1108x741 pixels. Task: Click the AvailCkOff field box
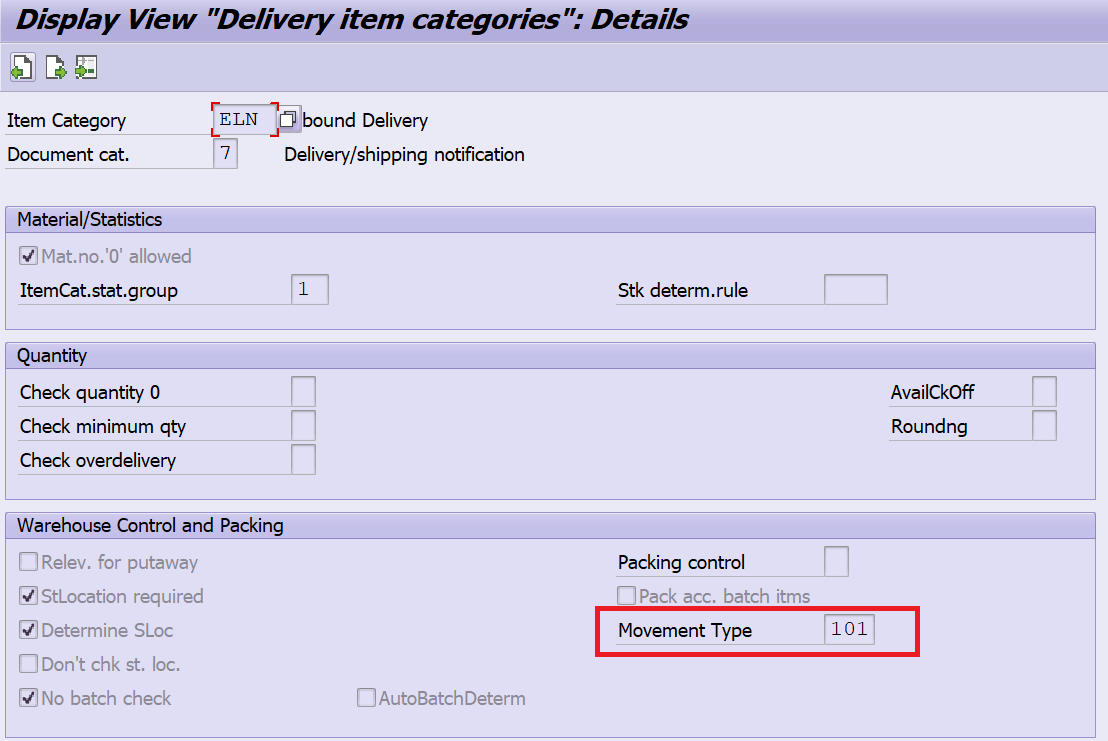click(1044, 392)
